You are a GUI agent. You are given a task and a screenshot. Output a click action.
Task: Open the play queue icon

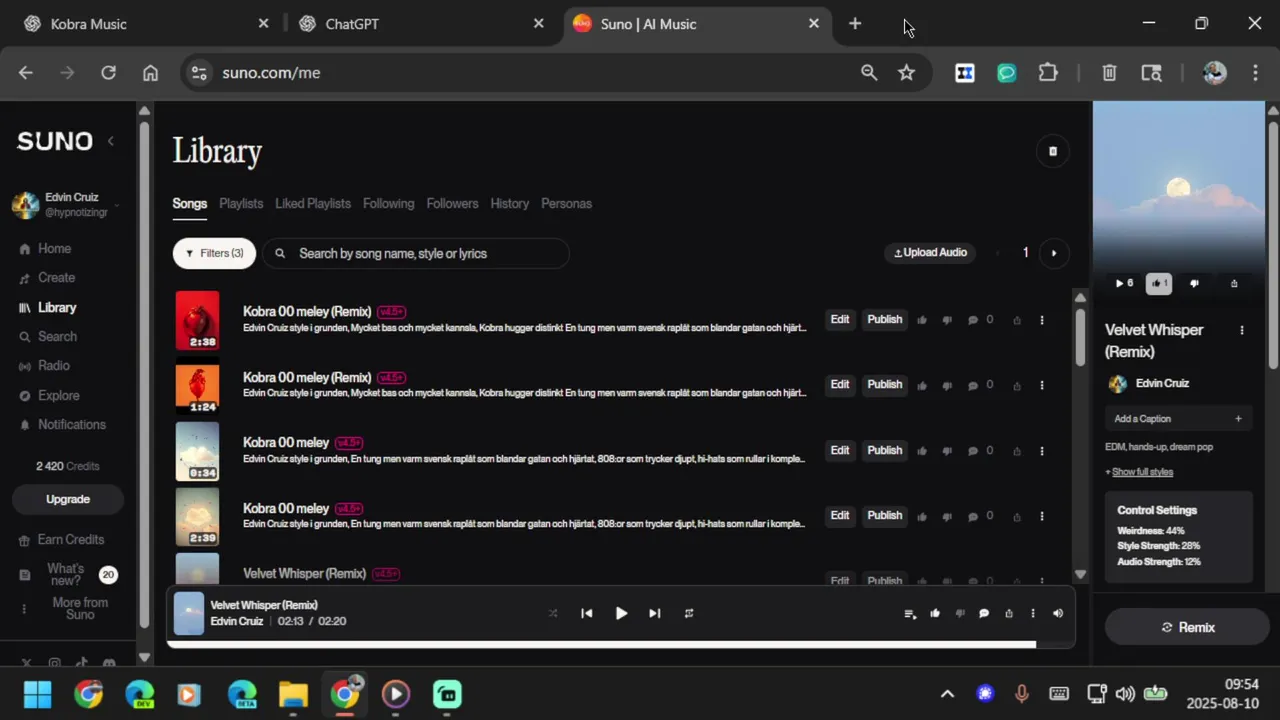tap(910, 614)
